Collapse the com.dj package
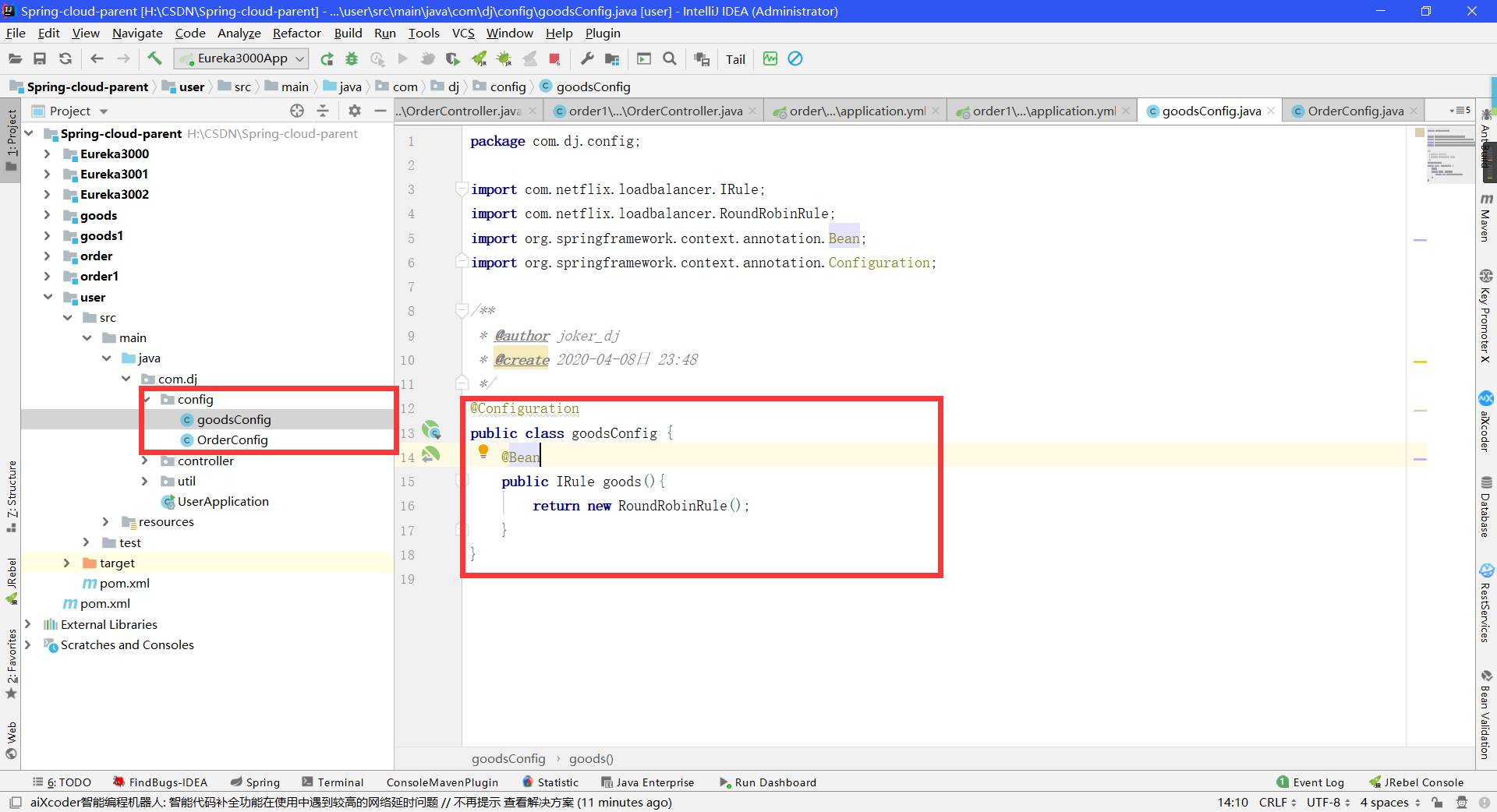The width and height of the screenshot is (1497, 812). point(126,379)
